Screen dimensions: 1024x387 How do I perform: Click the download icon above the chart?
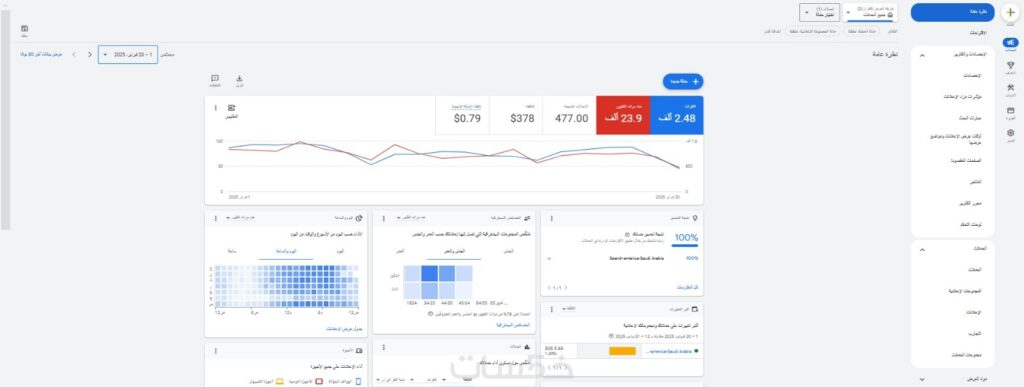239,78
